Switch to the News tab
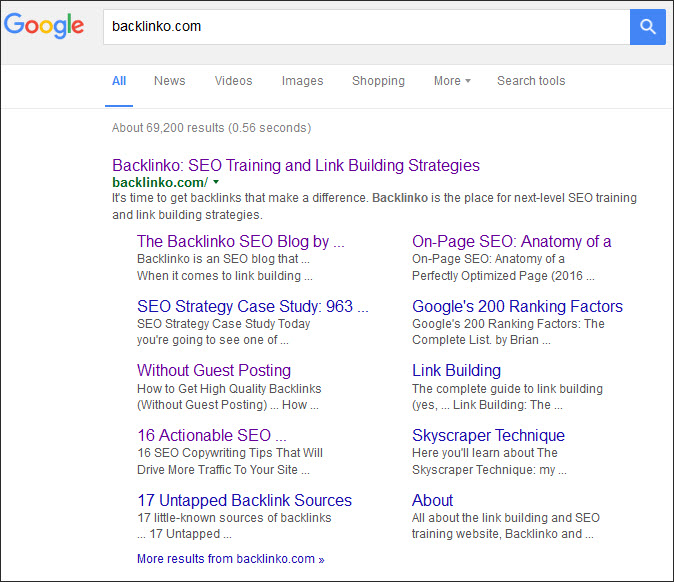This screenshot has width=674, height=582. [x=169, y=81]
